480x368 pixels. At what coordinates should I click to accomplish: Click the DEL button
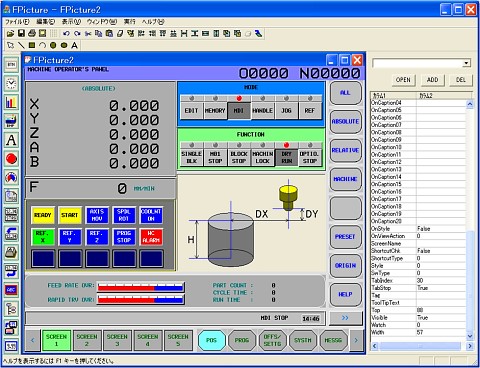461,80
